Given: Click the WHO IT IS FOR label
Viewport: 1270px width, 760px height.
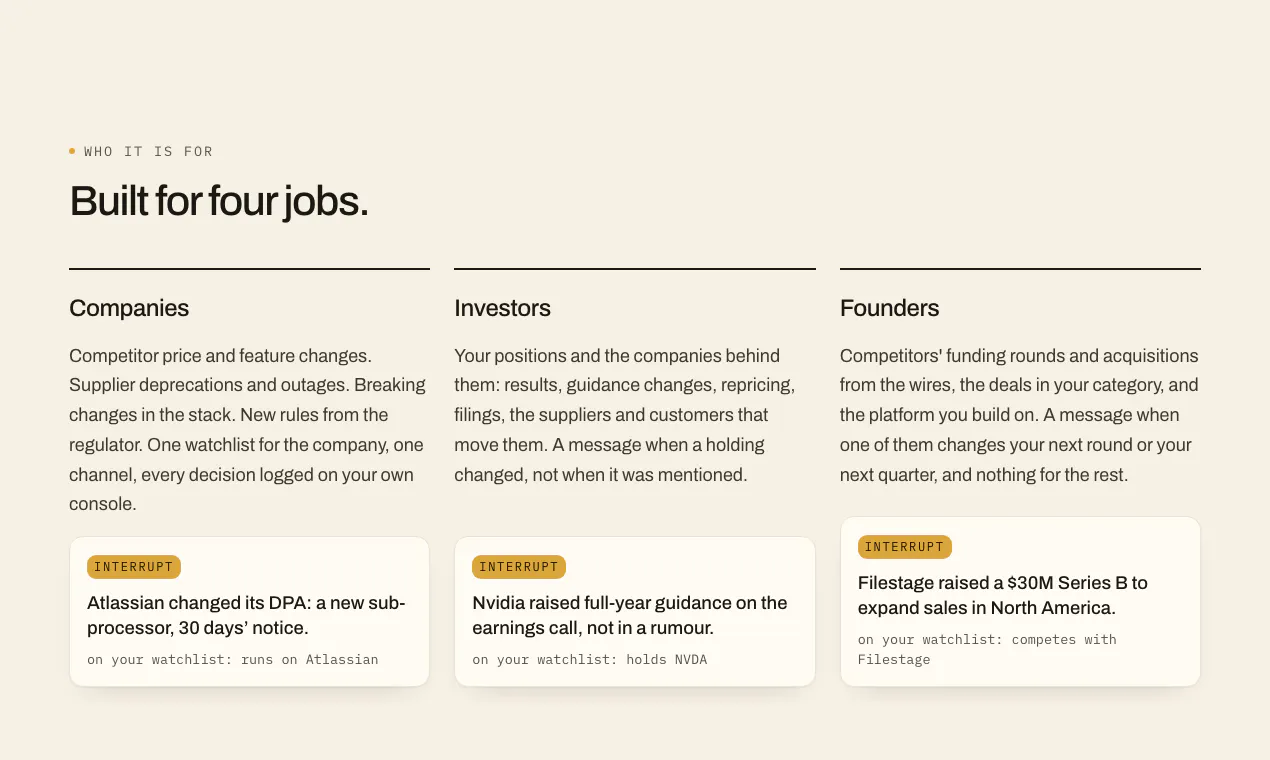Looking at the screenshot, I should point(148,151).
